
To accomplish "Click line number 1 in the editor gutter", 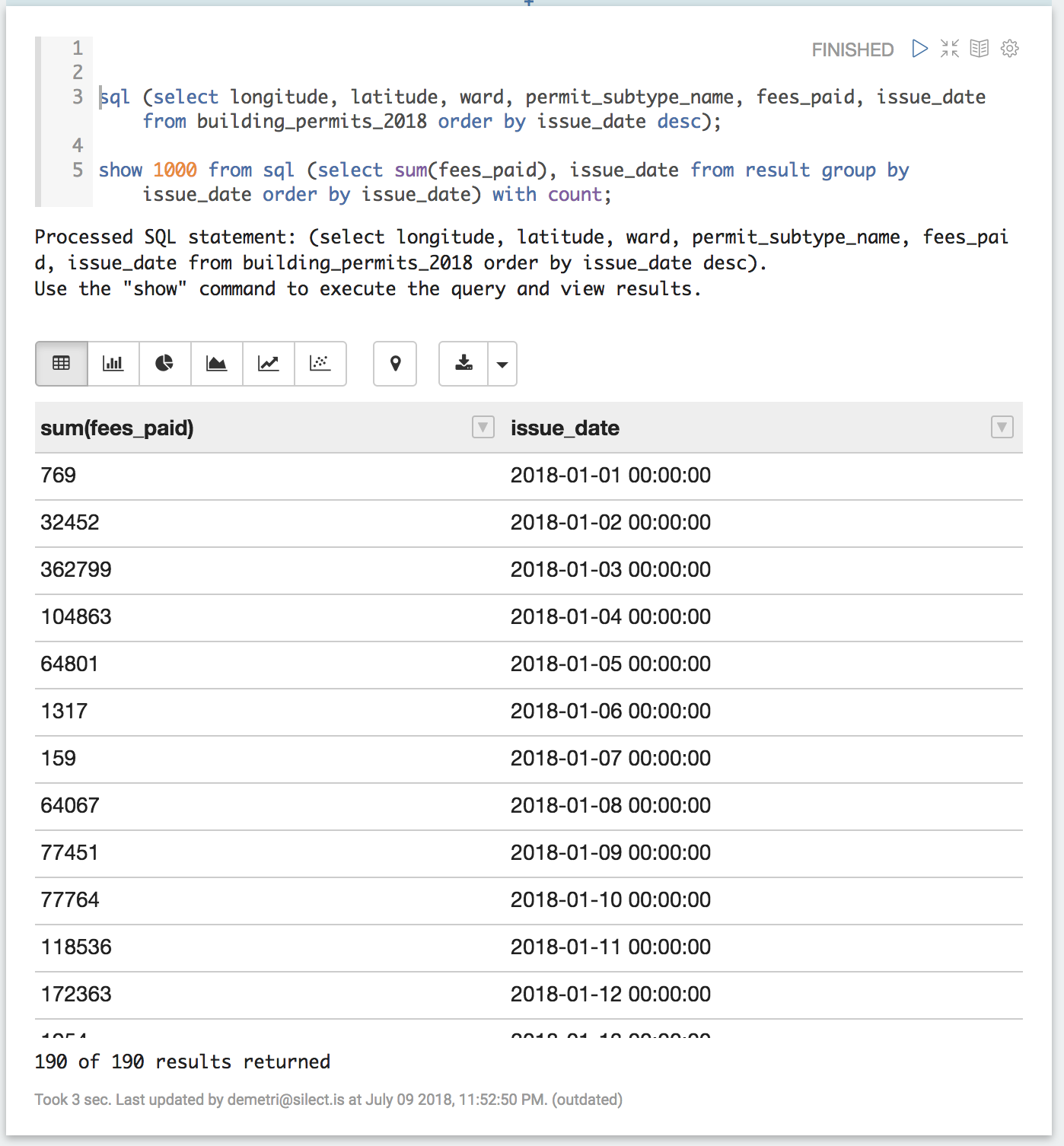I will pyautogui.click(x=77, y=48).
